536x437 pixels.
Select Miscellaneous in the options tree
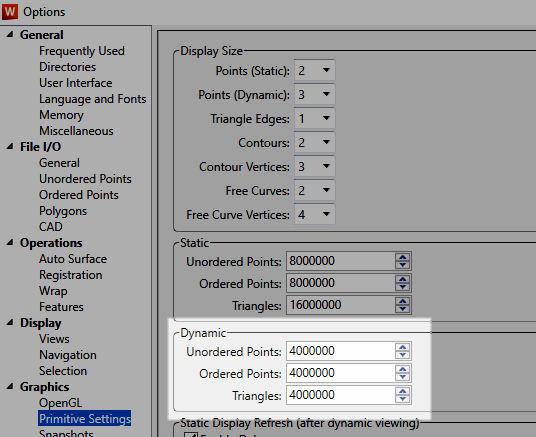(x=76, y=131)
